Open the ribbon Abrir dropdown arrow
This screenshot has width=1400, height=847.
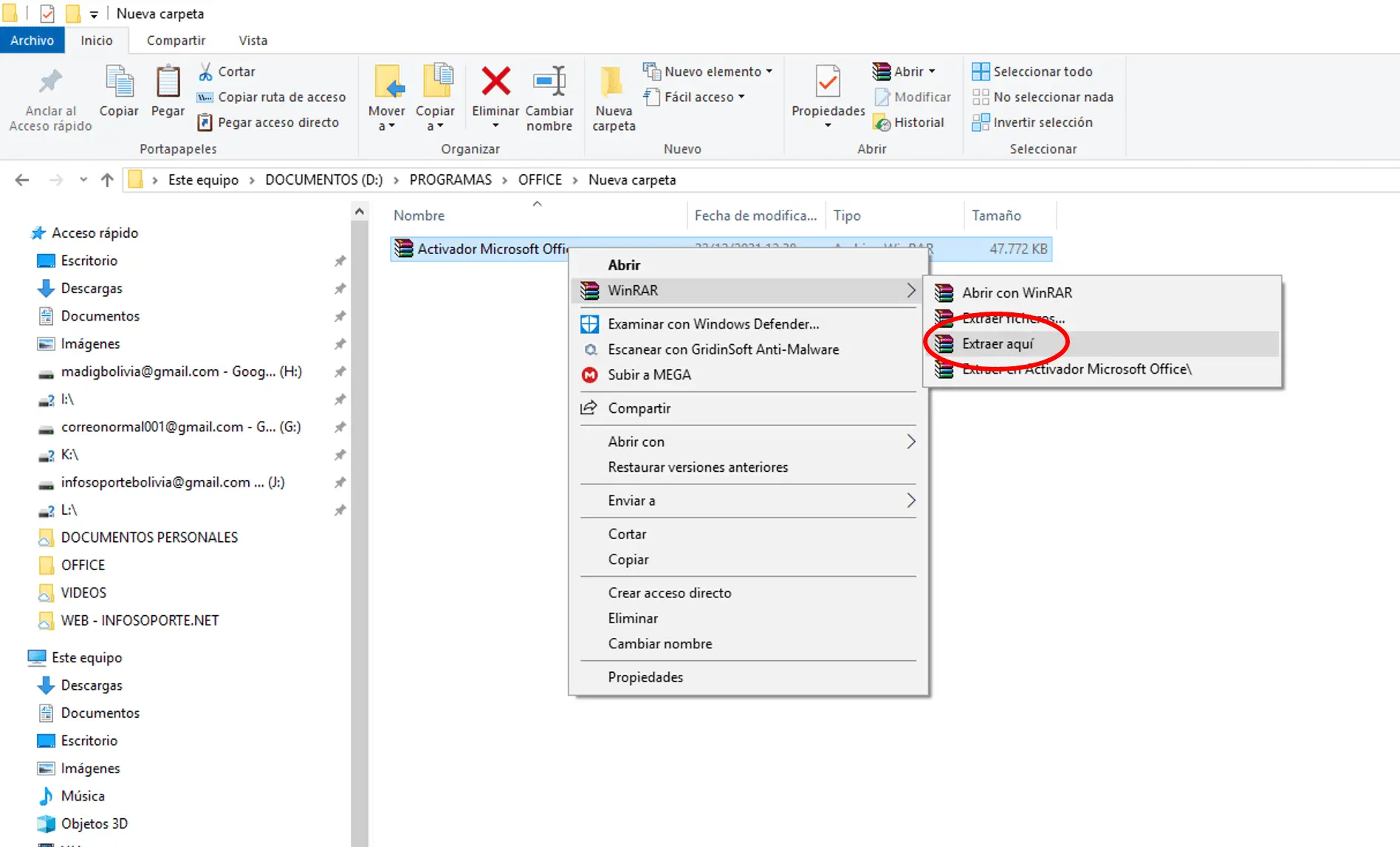click(x=932, y=72)
